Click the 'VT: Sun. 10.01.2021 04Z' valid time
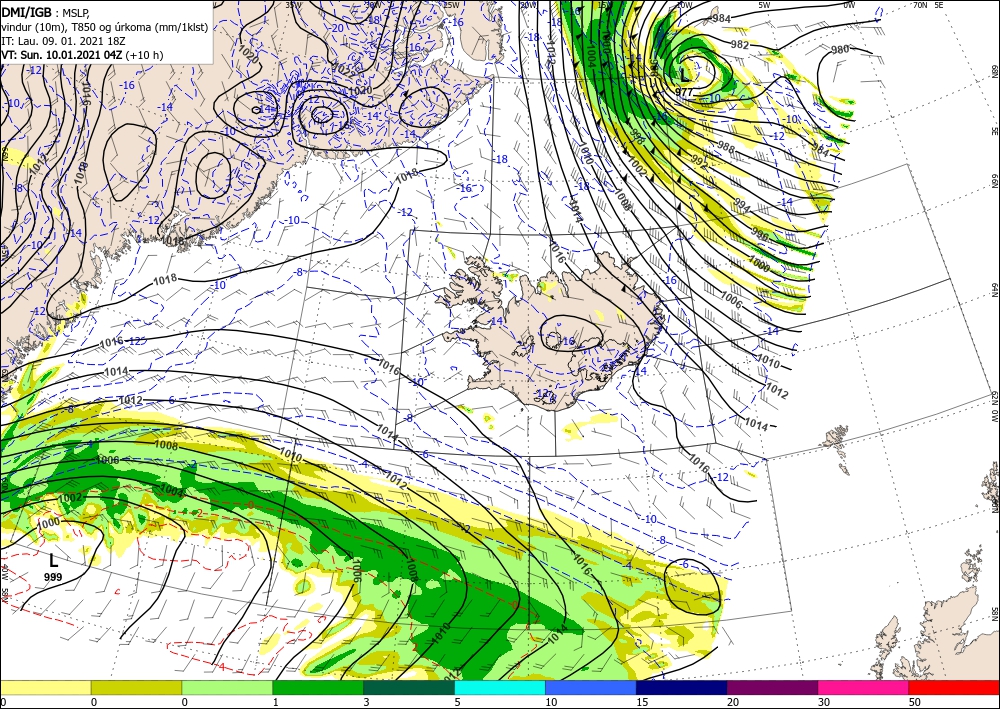1000x709 pixels. pyautogui.click(x=62, y=55)
